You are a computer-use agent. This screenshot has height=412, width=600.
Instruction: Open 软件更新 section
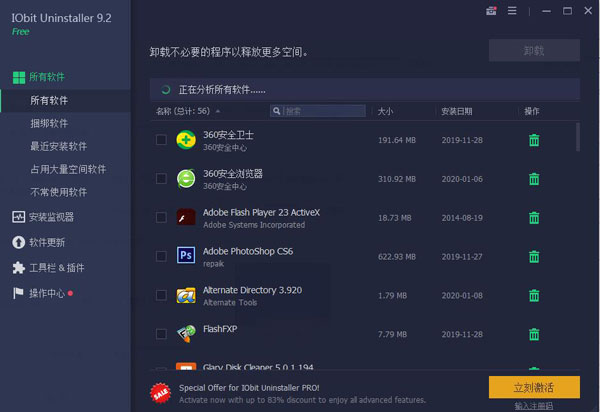click(x=47, y=242)
